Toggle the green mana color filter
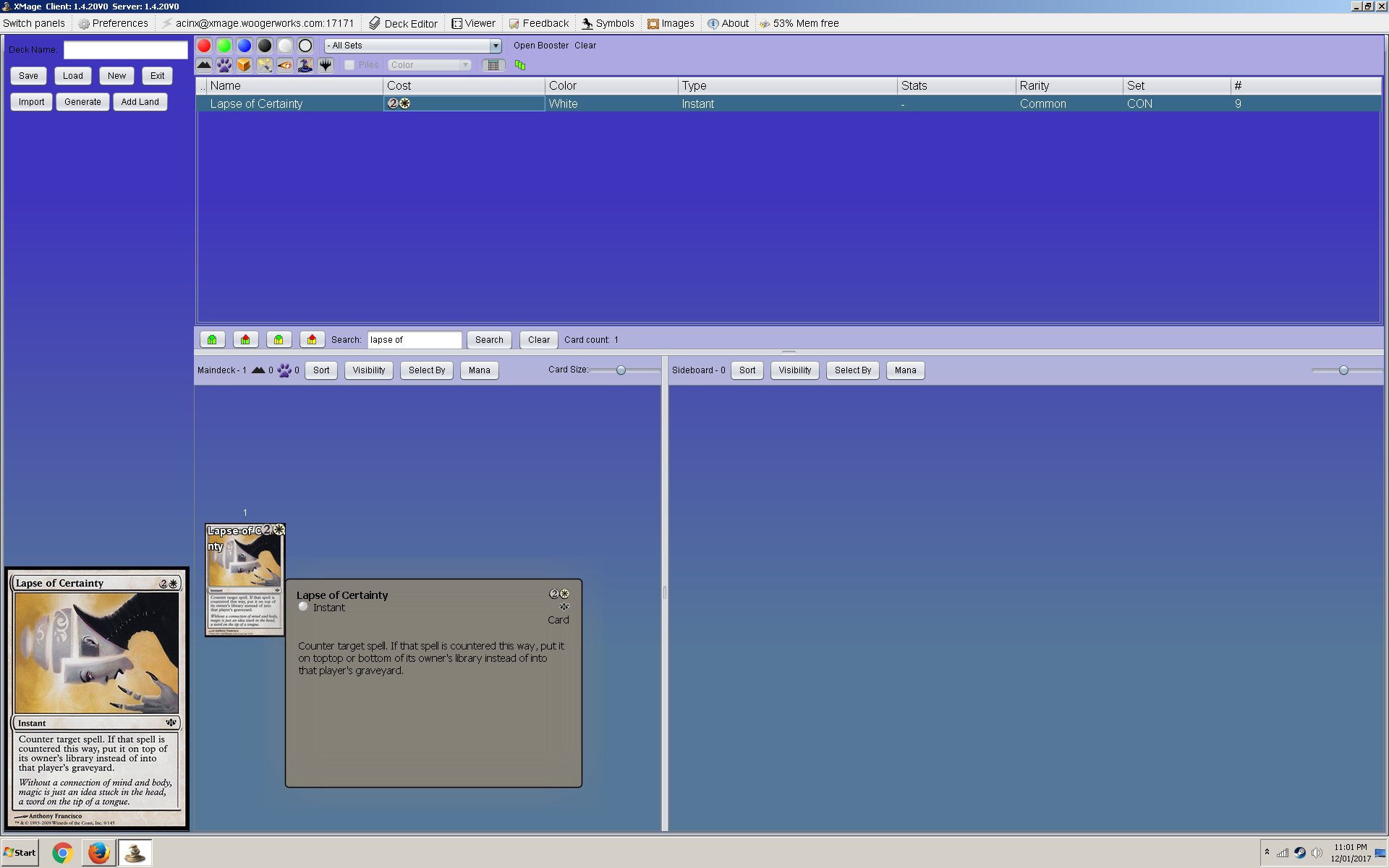 (224, 46)
